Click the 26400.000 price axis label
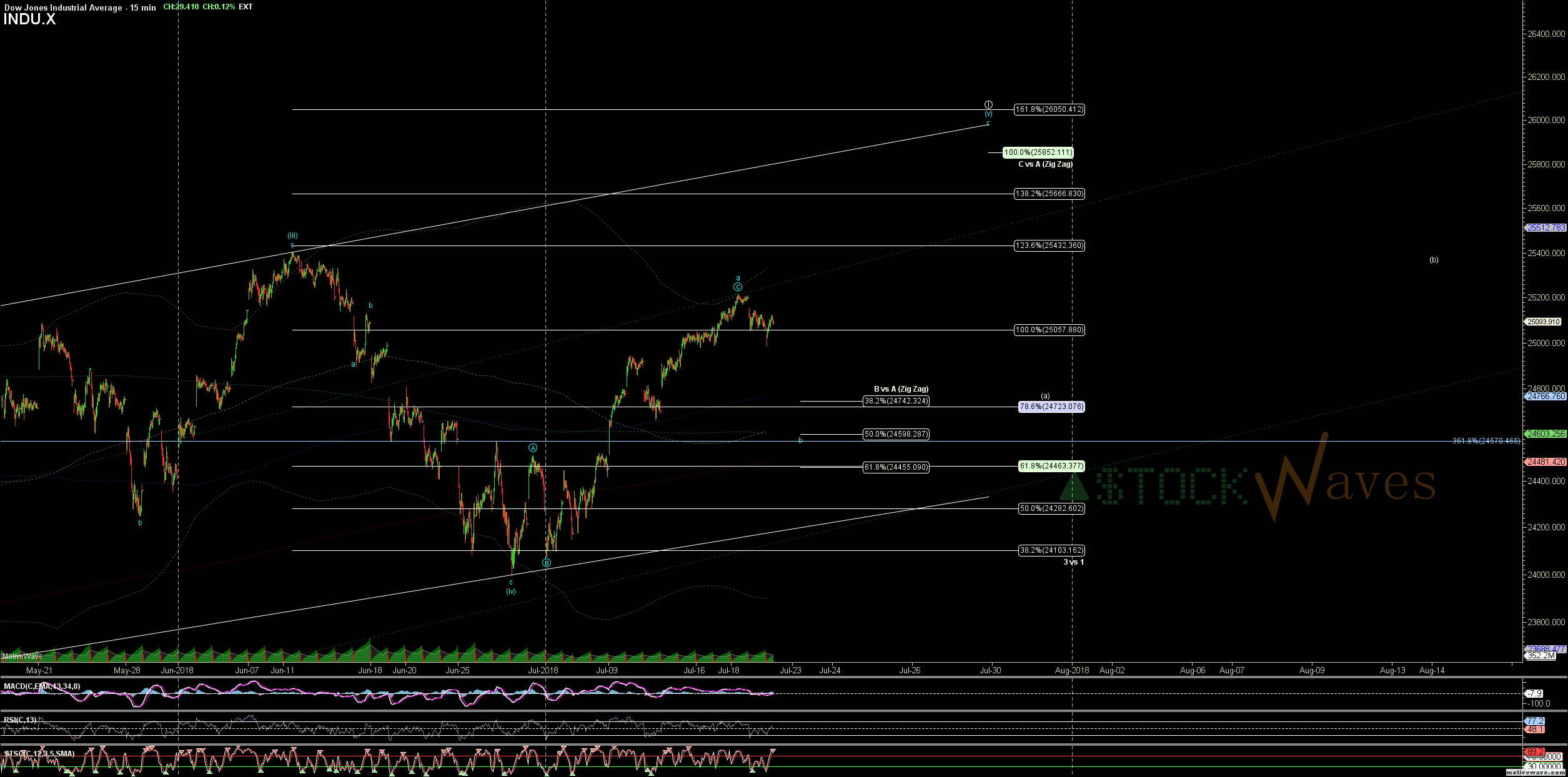The image size is (1568, 777). coord(1546,34)
